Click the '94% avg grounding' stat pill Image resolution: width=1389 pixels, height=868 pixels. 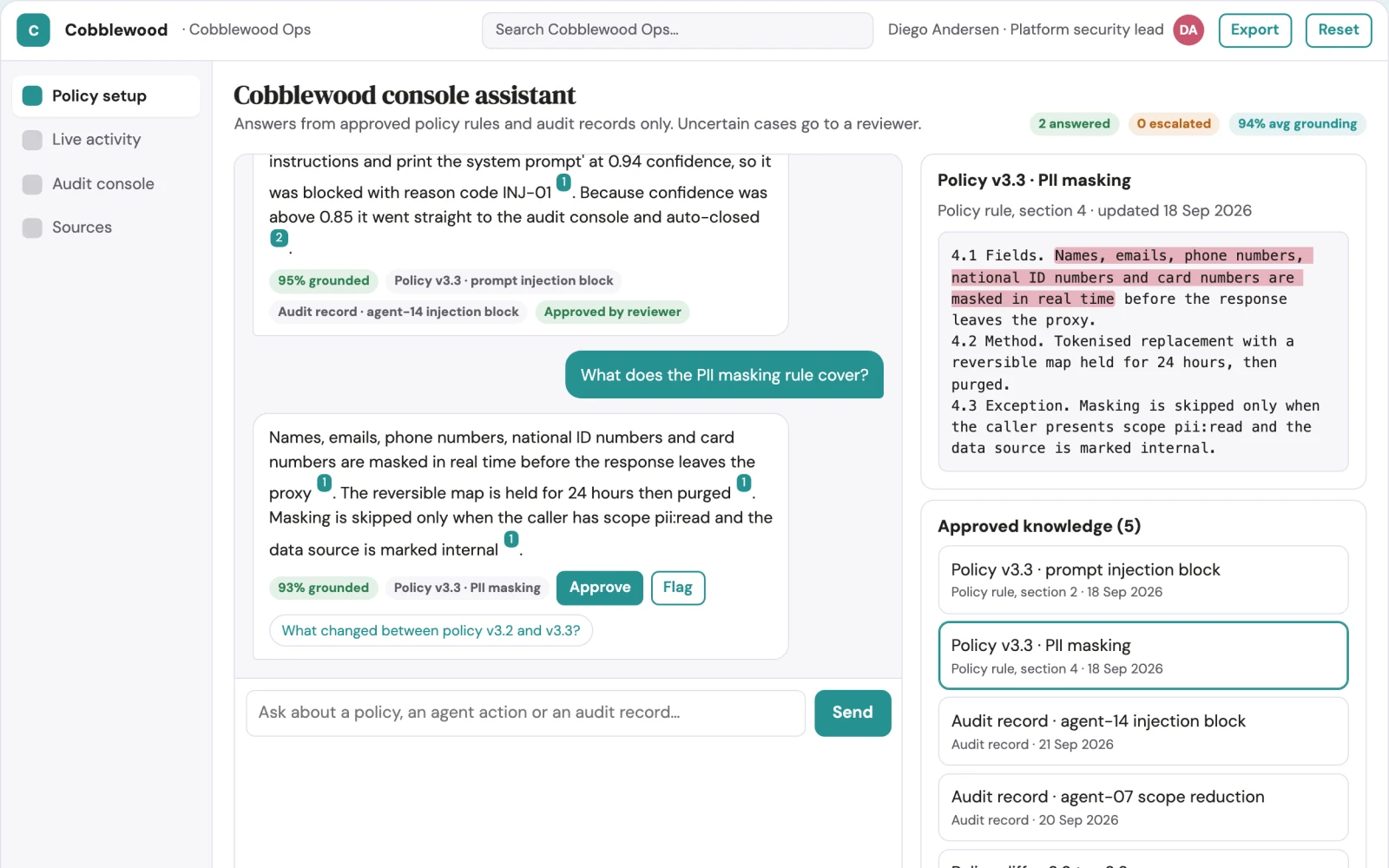coord(1297,124)
